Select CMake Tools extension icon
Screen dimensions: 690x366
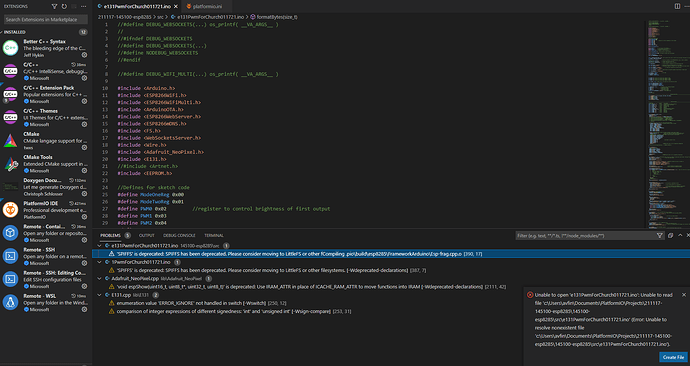11,164
